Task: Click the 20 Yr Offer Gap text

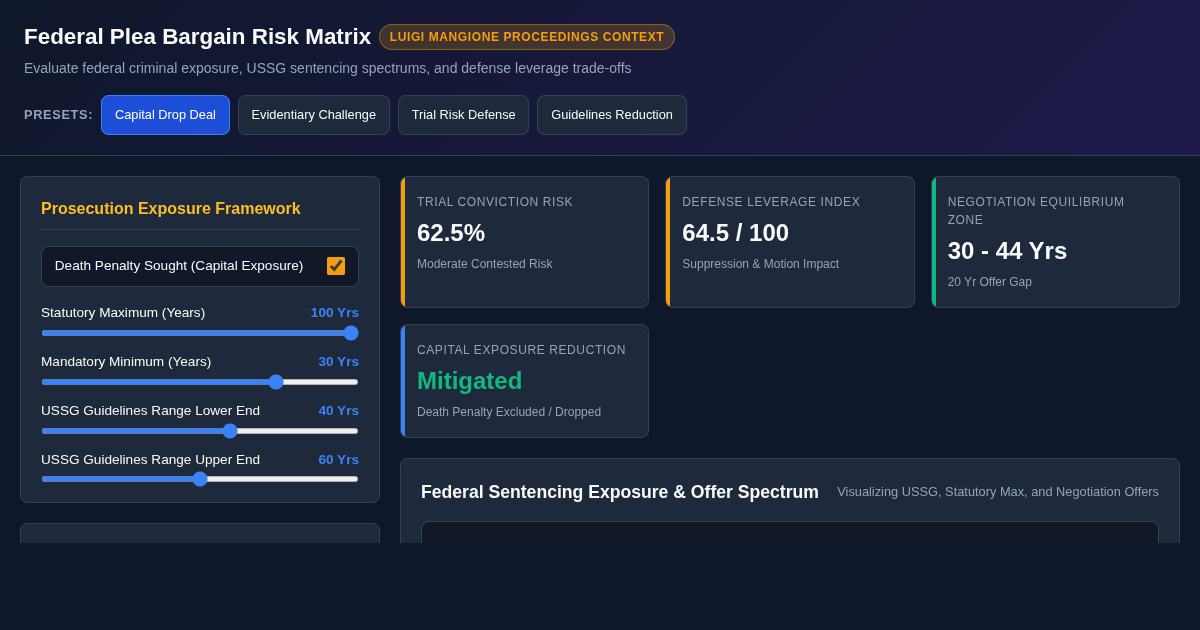Action: pyautogui.click(x=990, y=282)
